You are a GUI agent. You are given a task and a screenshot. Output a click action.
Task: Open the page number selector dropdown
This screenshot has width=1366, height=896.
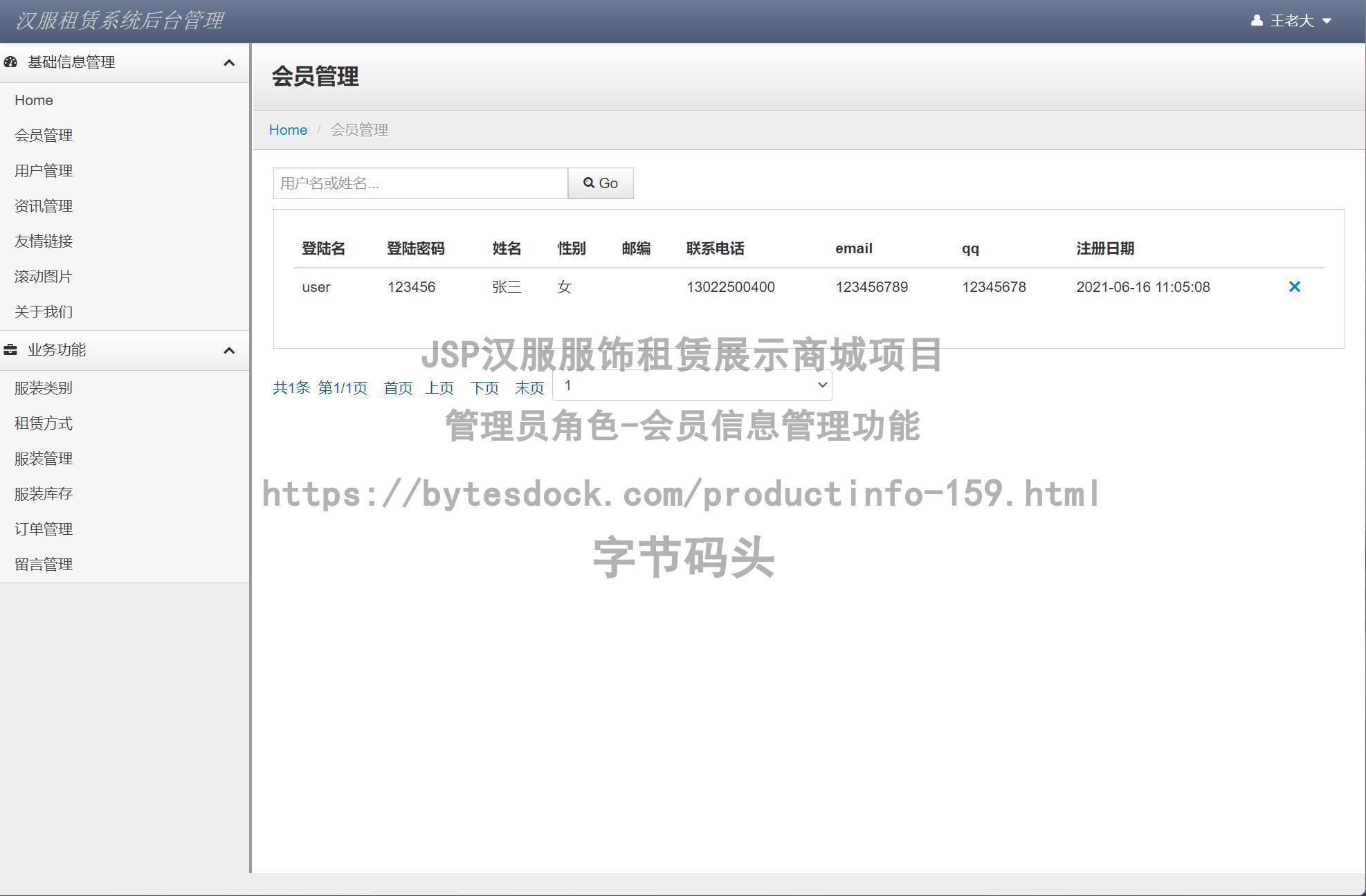click(x=691, y=385)
